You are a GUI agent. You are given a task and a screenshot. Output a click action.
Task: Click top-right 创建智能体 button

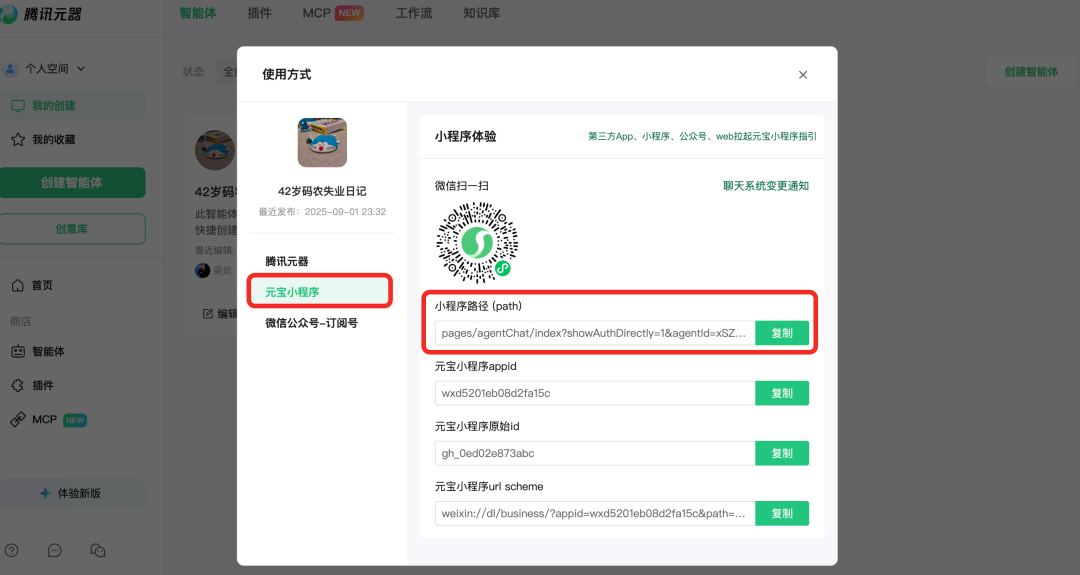click(1031, 72)
